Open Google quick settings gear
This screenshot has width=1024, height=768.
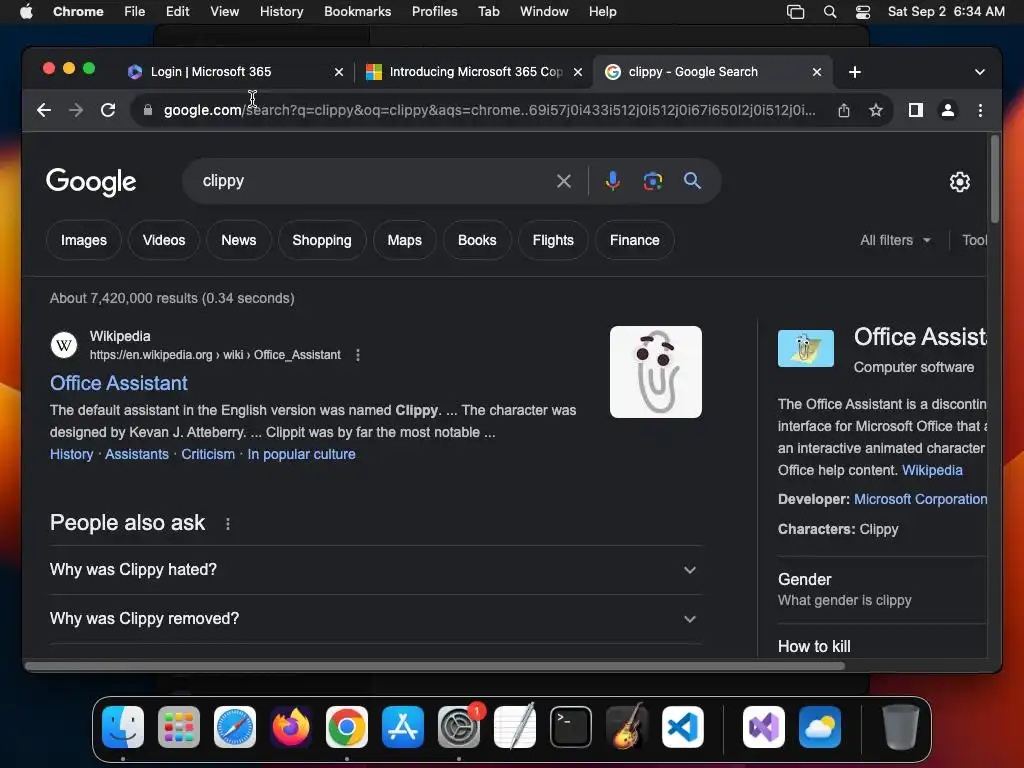[959, 182]
